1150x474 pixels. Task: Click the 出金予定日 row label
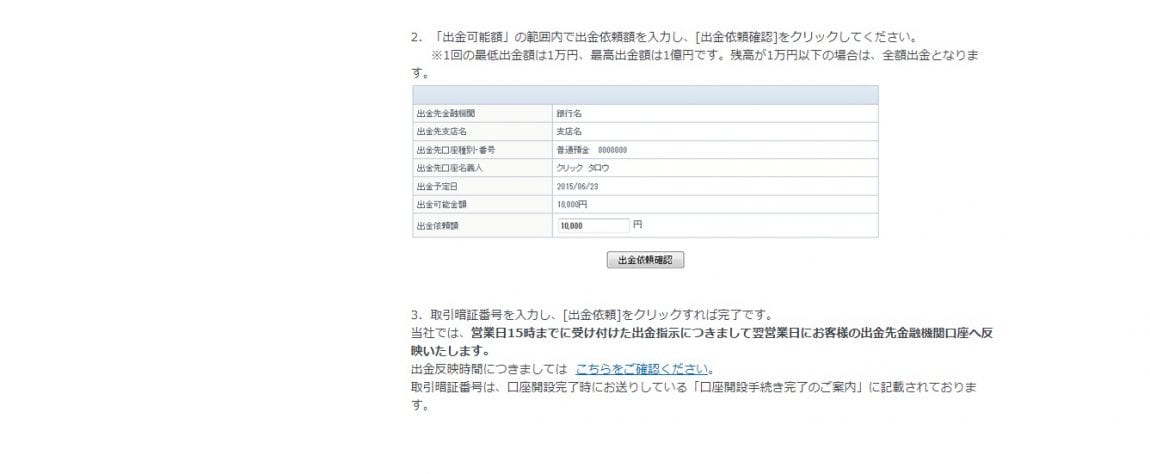[436, 186]
